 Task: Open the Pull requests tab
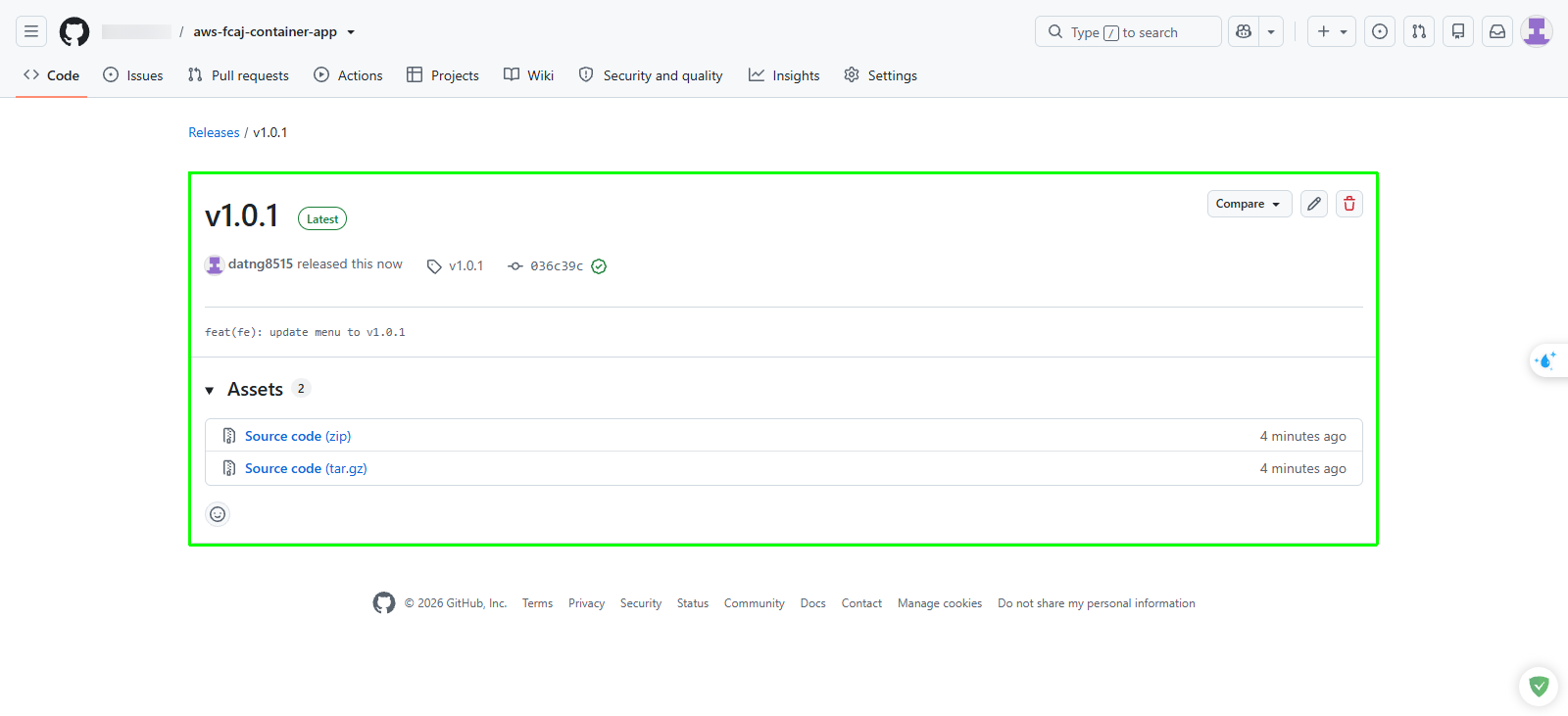[x=238, y=75]
